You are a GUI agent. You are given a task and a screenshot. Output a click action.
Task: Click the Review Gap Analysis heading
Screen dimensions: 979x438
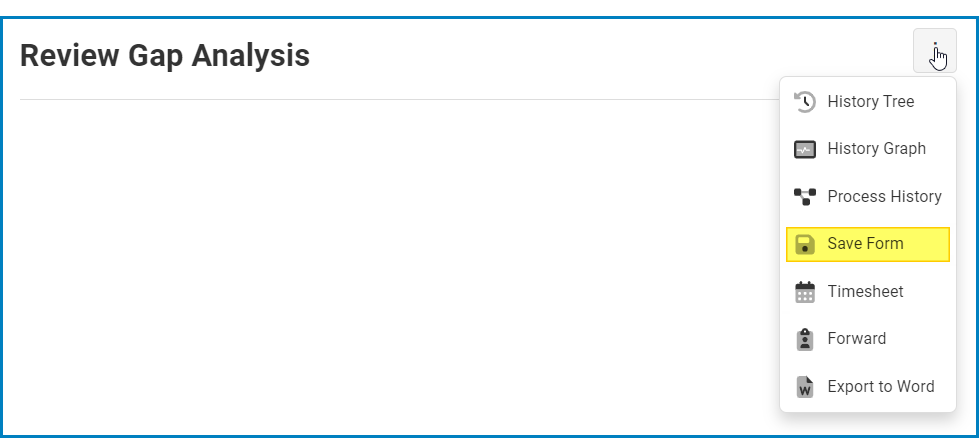[165, 56]
